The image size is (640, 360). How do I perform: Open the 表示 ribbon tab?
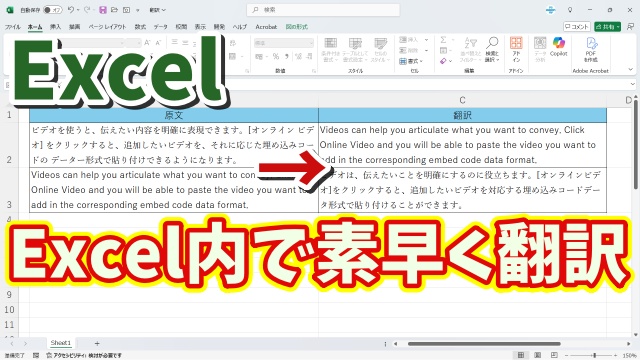click(x=200, y=27)
